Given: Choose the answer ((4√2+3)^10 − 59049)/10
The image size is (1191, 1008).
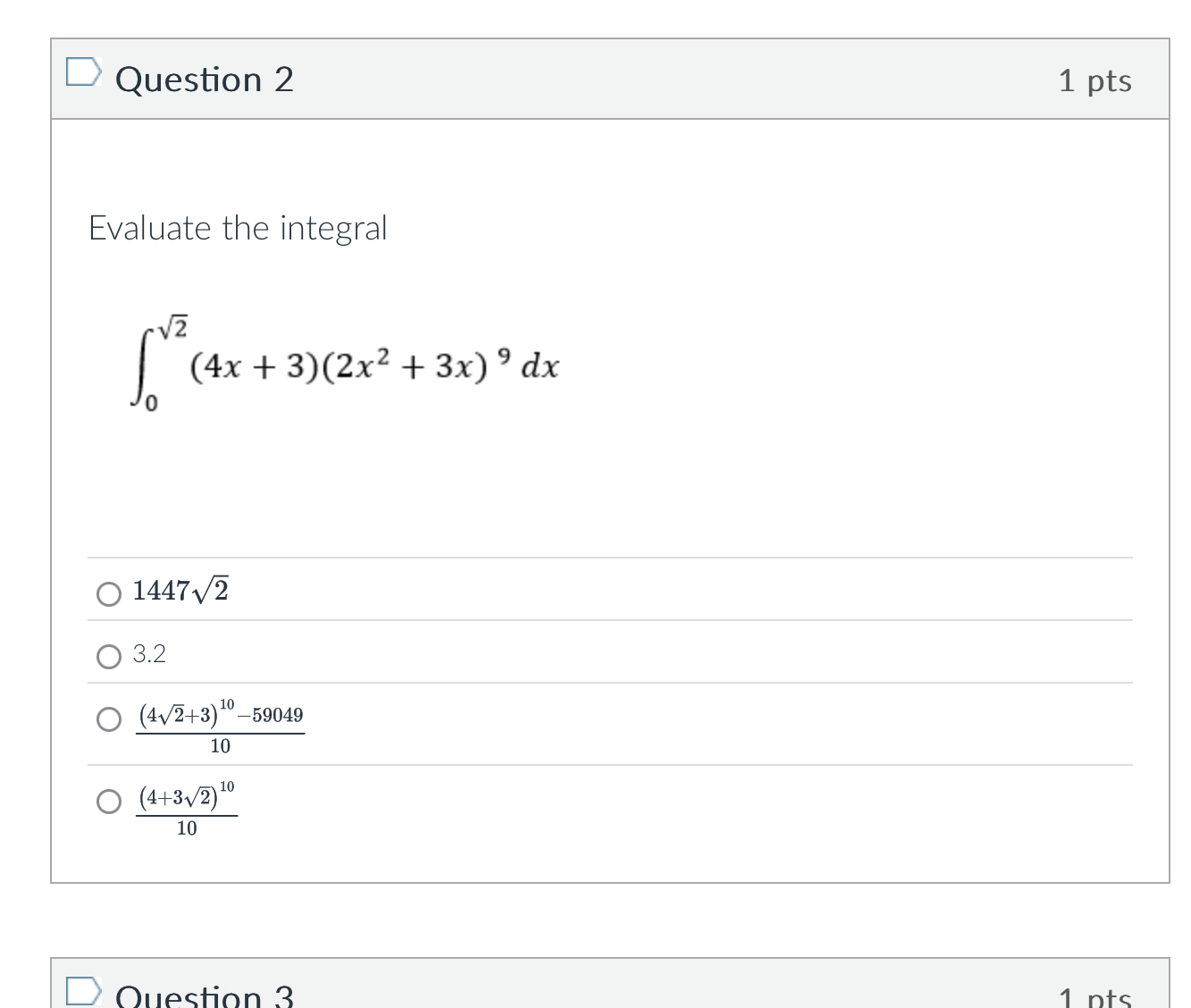Looking at the screenshot, I should [109, 719].
